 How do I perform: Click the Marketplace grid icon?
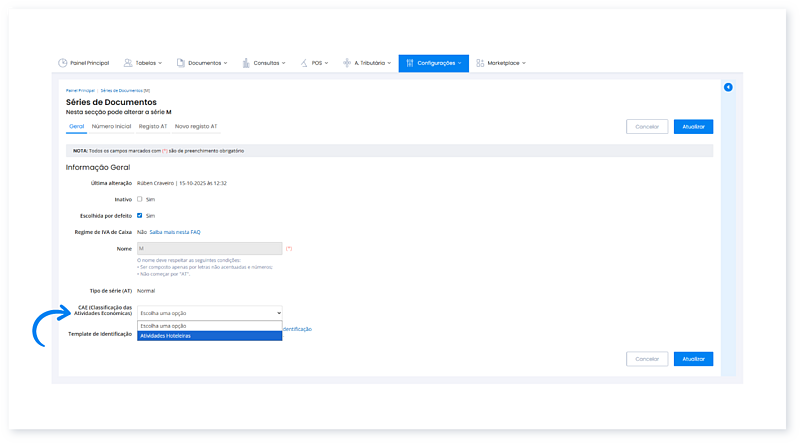(x=480, y=63)
